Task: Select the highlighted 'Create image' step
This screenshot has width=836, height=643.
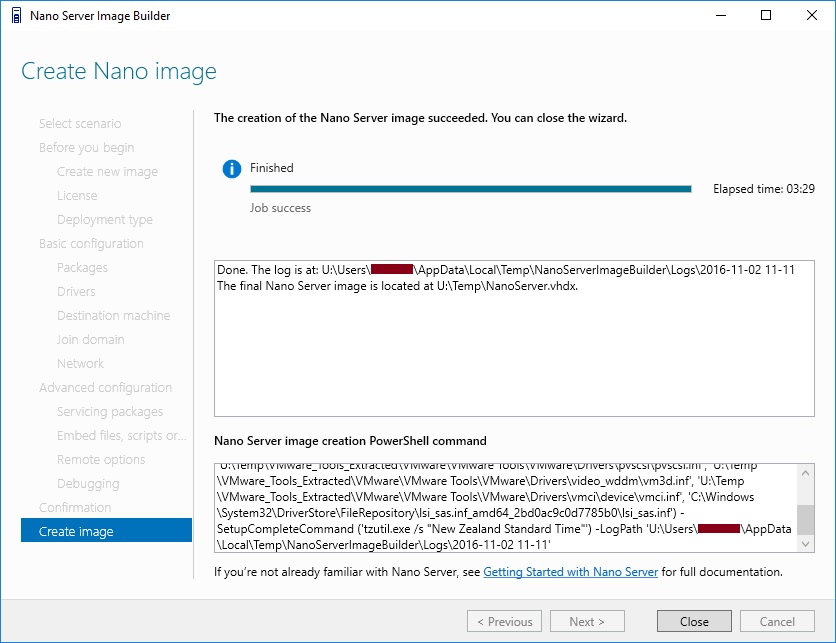Action: [106, 530]
